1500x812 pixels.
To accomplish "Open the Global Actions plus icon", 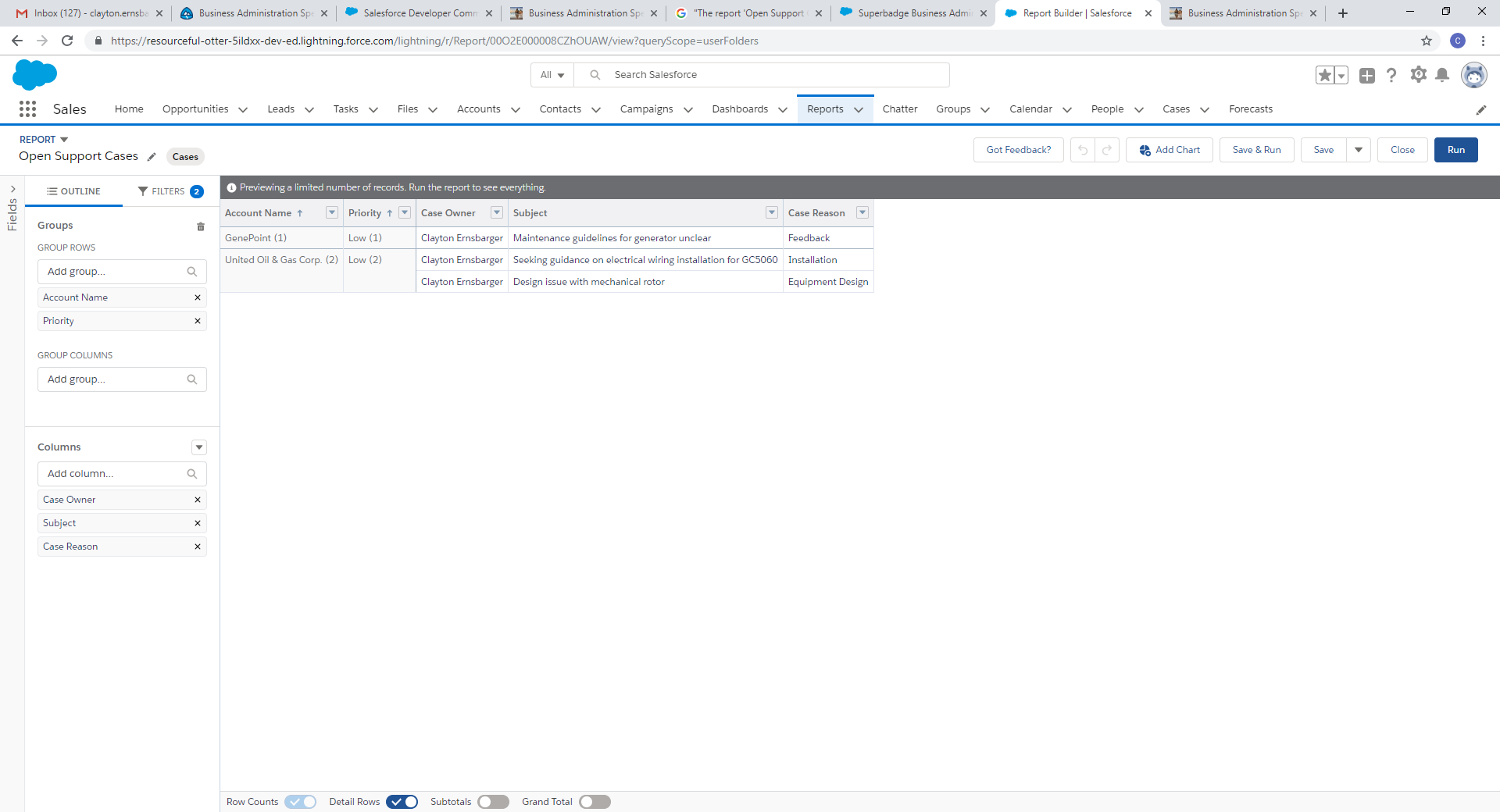I will click(1366, 75).
